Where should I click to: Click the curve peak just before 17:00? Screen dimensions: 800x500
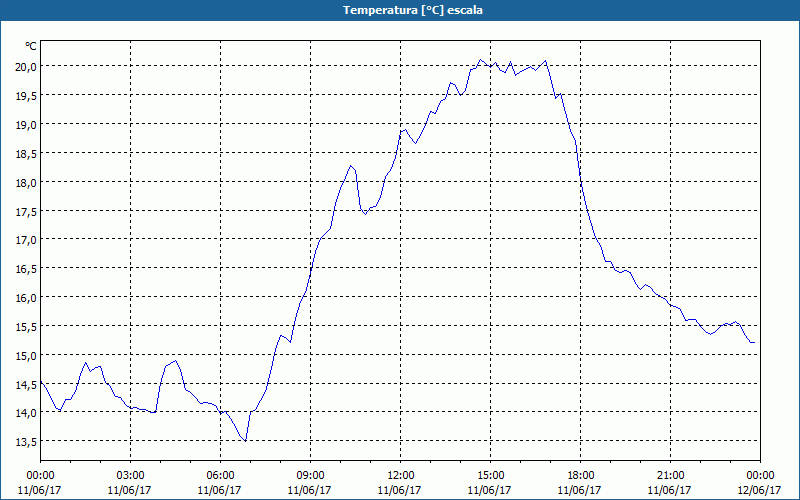coord(545,61)
